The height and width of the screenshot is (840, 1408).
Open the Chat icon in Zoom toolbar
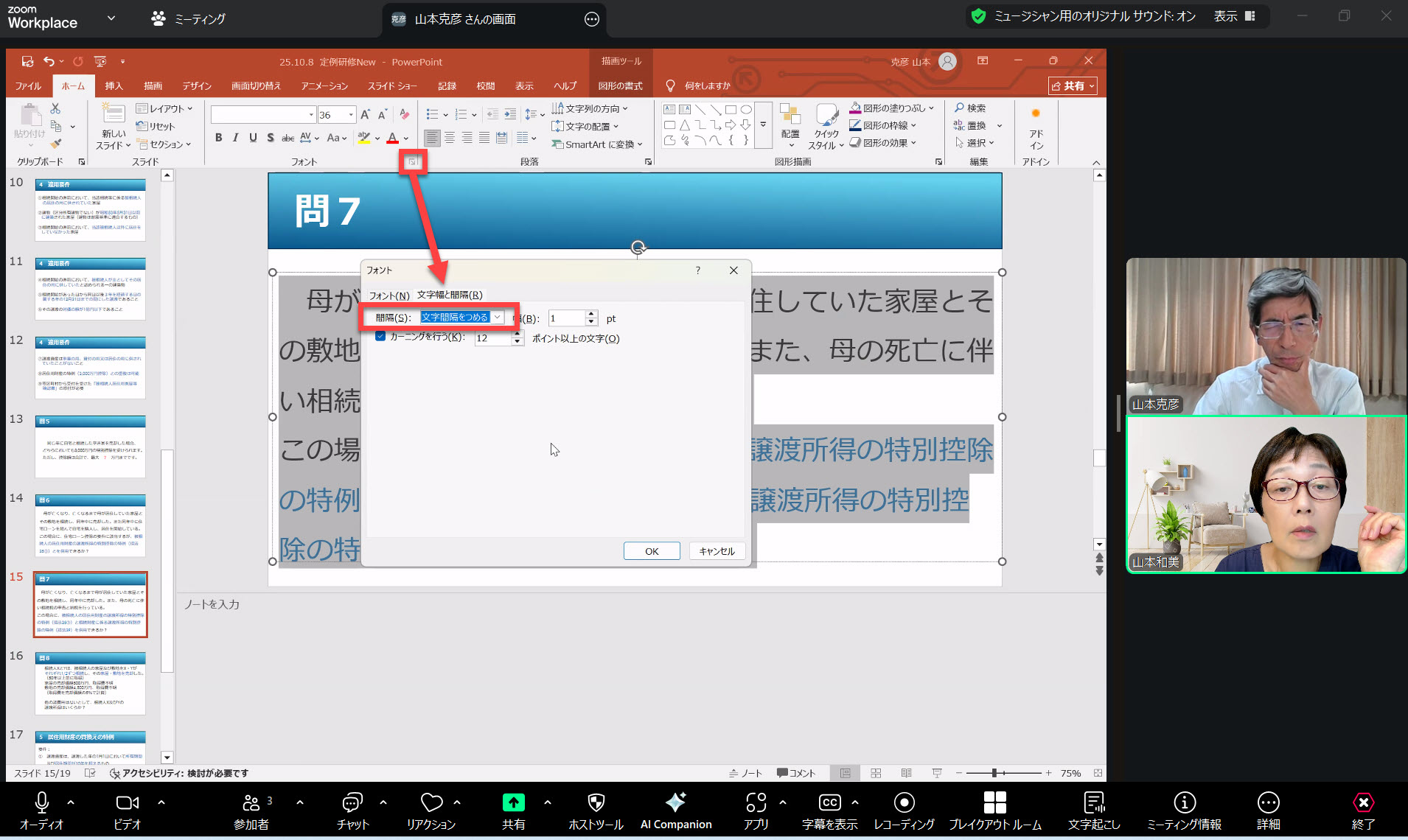352,802
